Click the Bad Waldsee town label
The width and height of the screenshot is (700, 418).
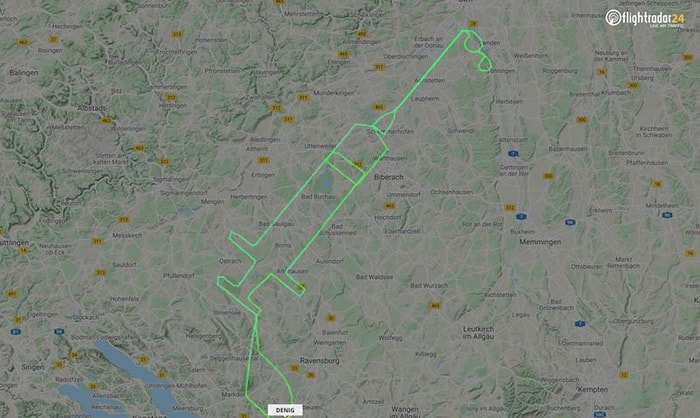click(374, 277)
